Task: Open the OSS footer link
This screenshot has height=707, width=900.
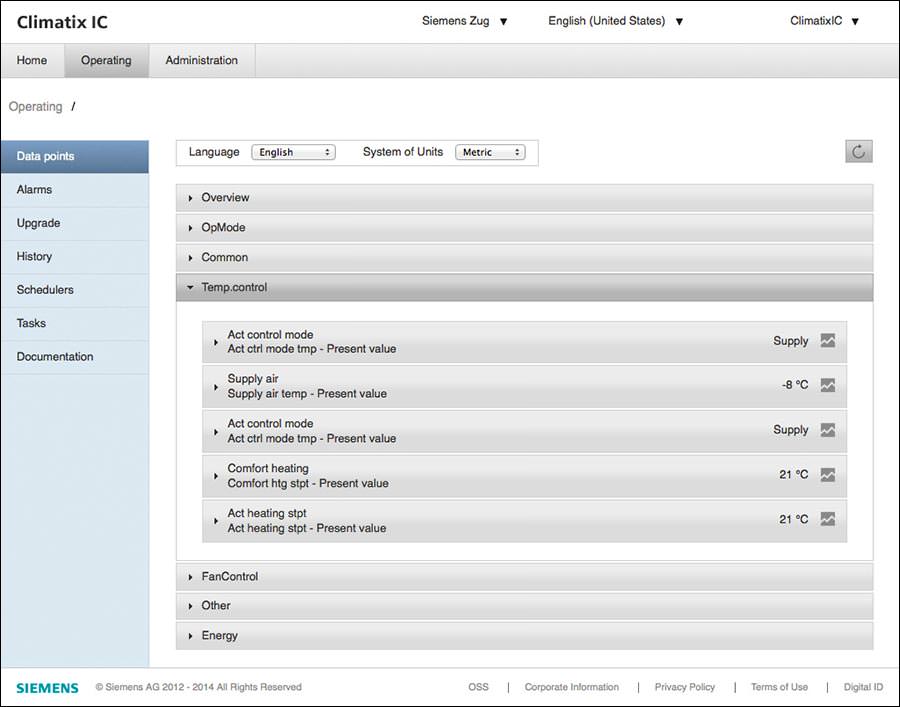Action: (478, 687)
